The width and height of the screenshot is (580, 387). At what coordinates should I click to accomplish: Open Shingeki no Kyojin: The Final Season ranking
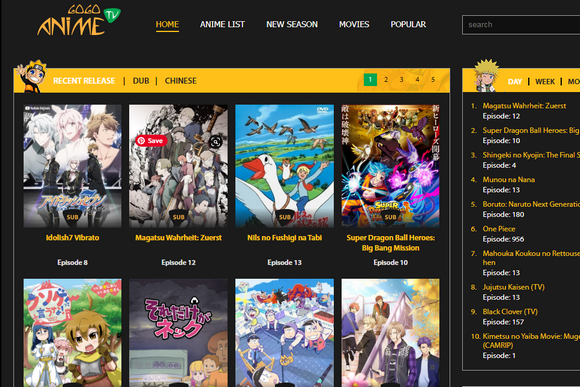(531, 155)
